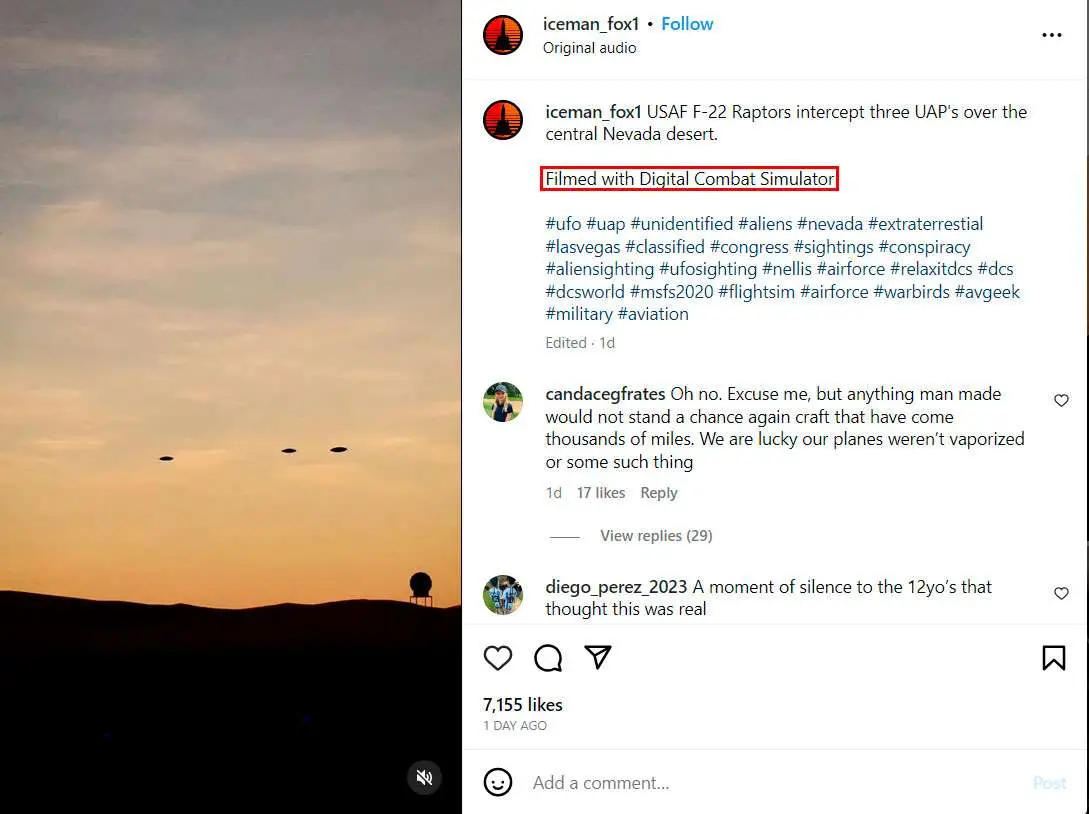The image size is (1089, 814).
Task: Click the #ufo hashtag
Action: pos(563,224)
